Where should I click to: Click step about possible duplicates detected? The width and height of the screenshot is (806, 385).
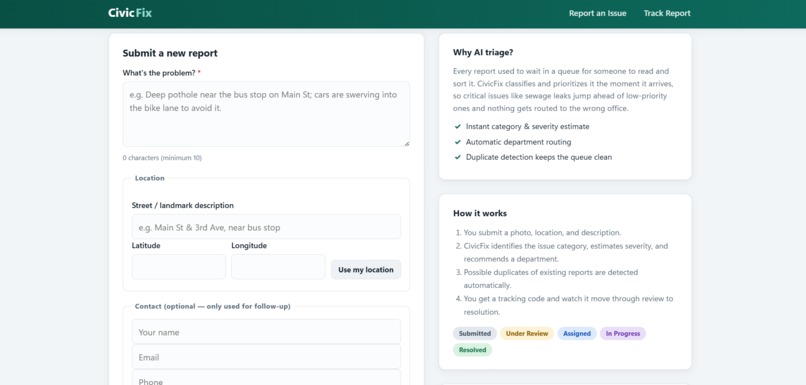pos(551,279)
